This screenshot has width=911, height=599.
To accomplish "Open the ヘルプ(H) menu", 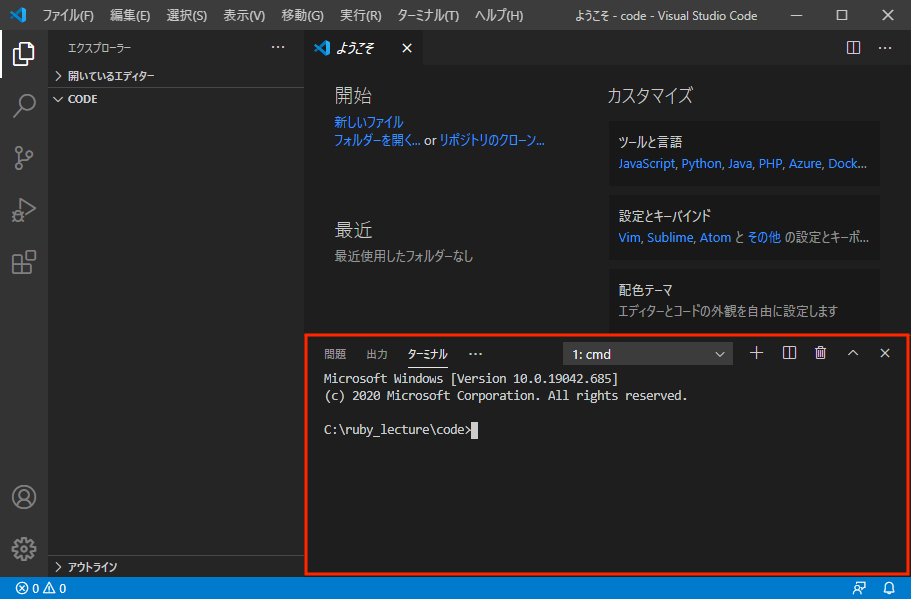I will point(498,15).
